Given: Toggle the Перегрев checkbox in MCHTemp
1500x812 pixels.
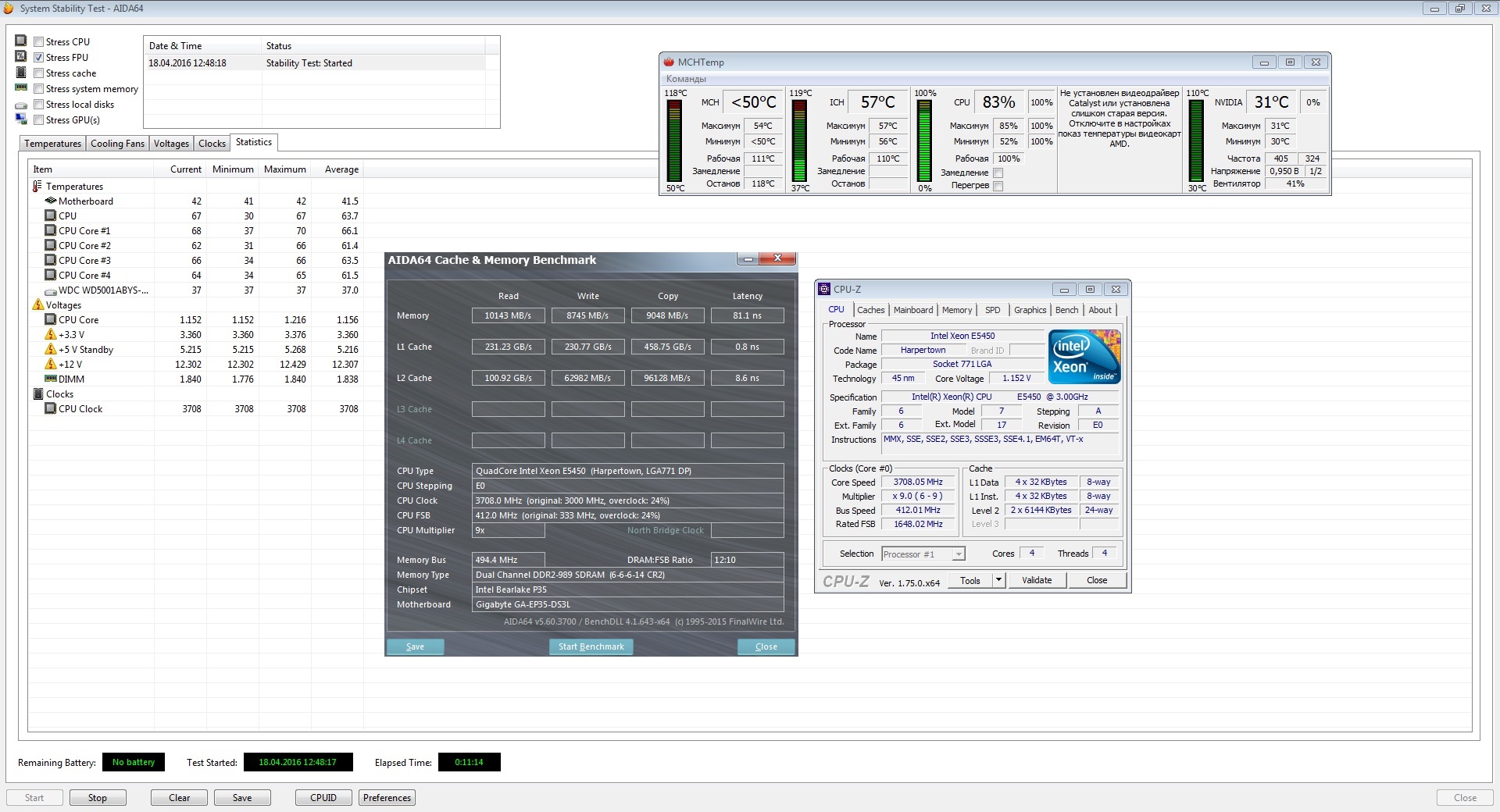Looking at the screenshot, I should click(998, 186).
